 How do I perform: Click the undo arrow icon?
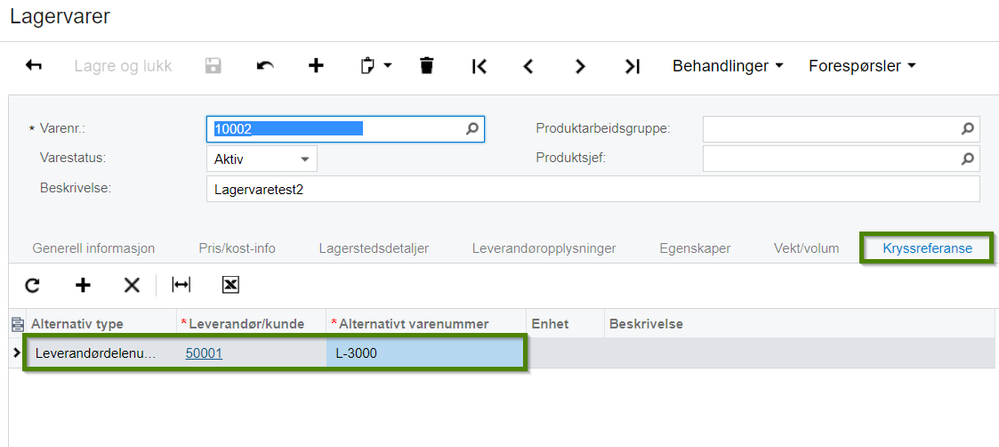(x=265, y=66)
